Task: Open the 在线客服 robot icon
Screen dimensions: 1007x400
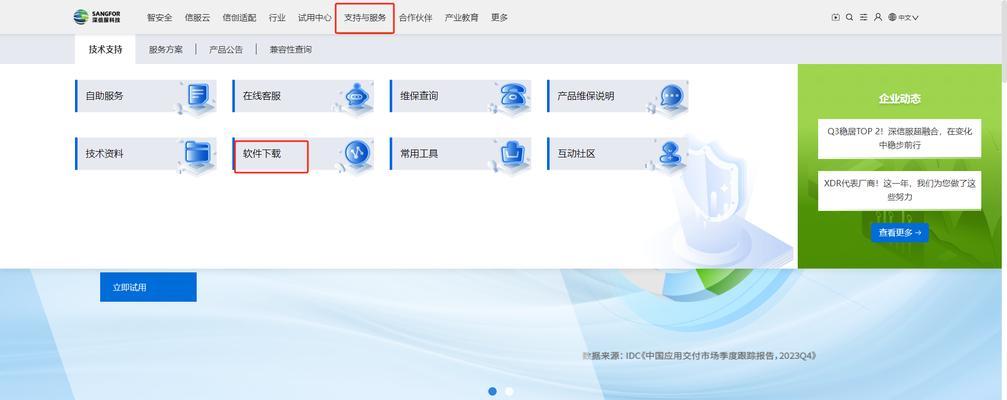Action: click(x=356, y=96)
